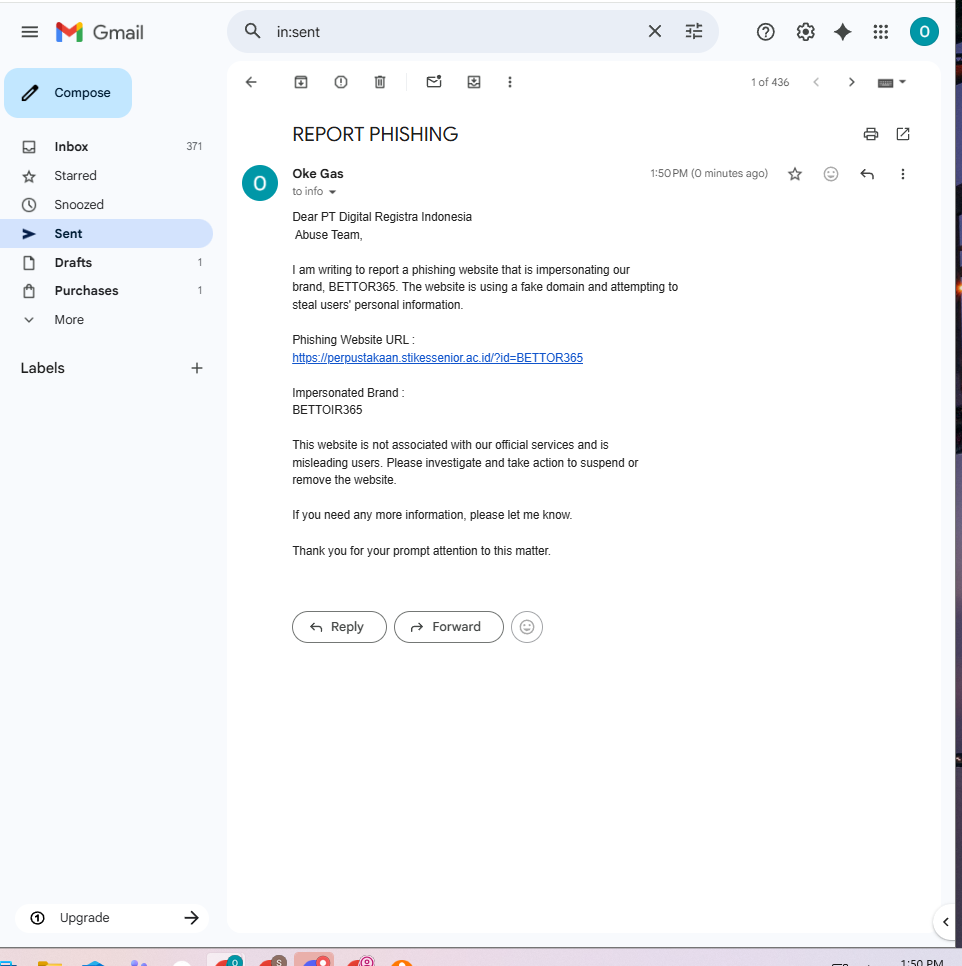Viewport: 962px width, 966px height.
Task: Show the side panel chevron
Action: pyautogui.click(x=946, y=922)
